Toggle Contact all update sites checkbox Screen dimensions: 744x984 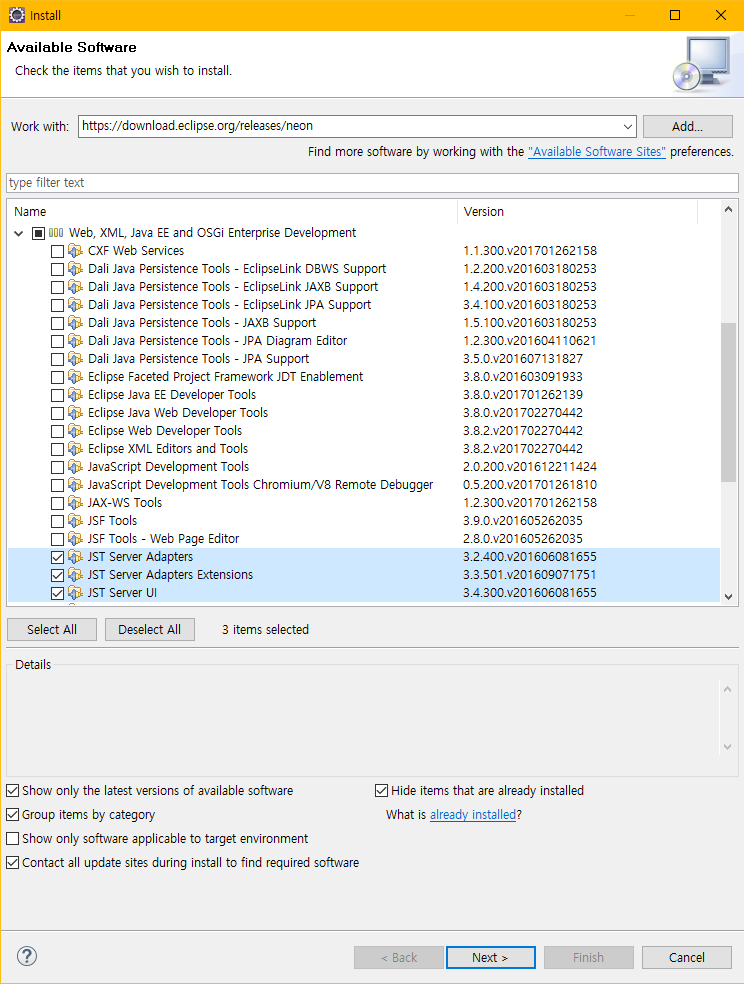pyautogui.click(x=13, y=862)
